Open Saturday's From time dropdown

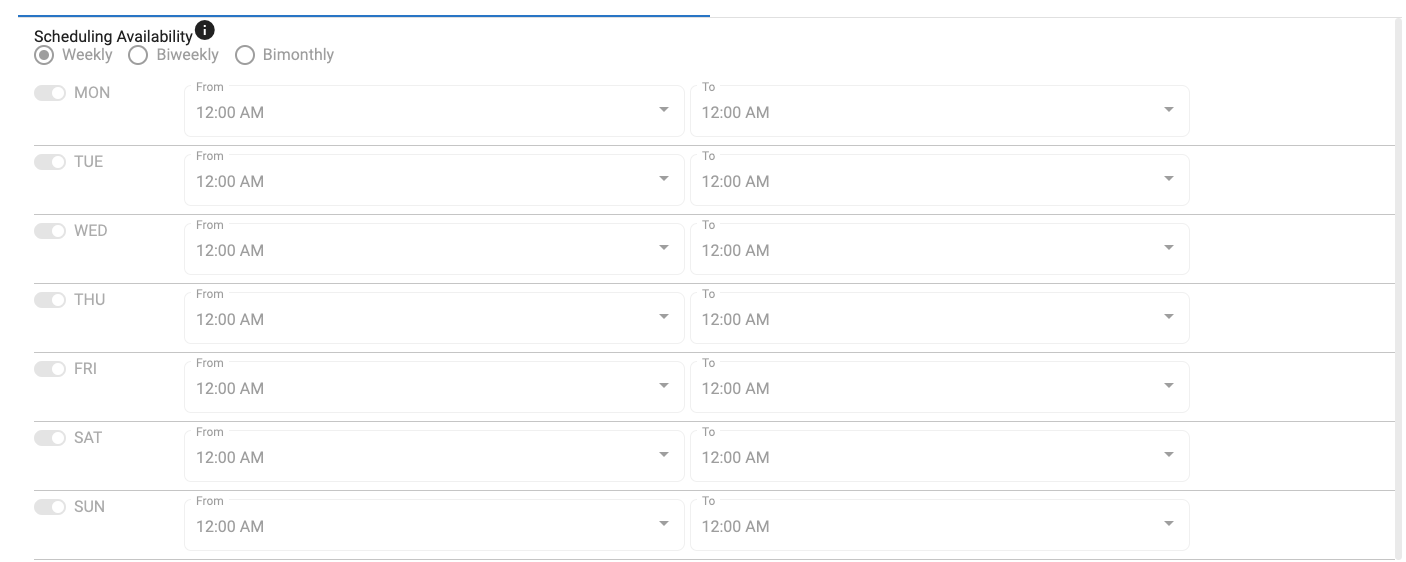[x=434, y=456]
